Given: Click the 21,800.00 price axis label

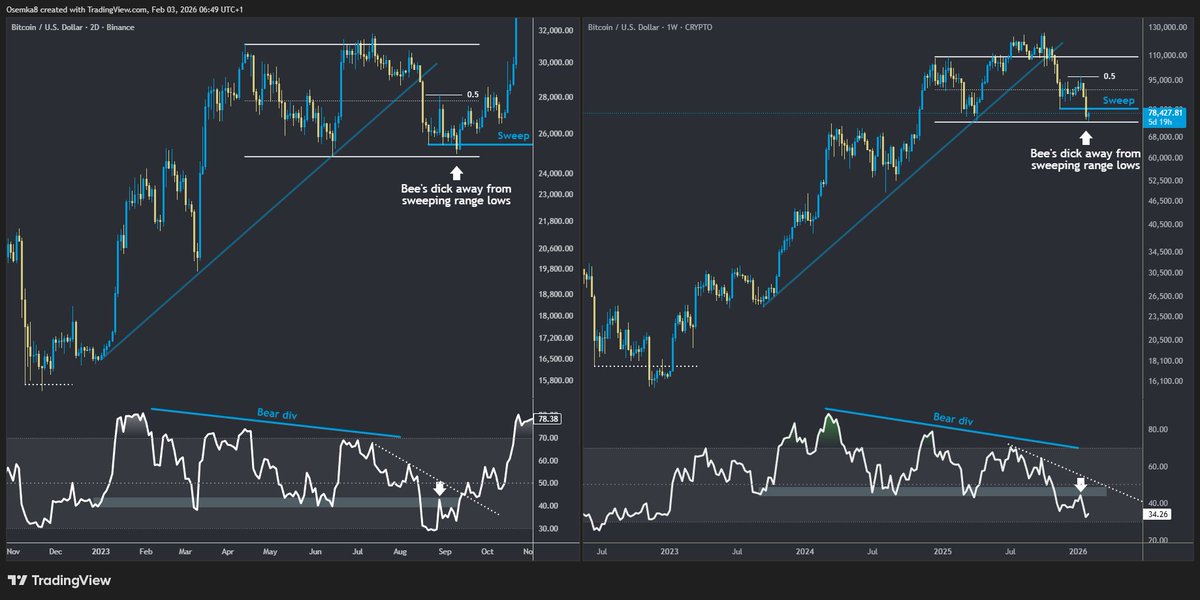Looking at the screenshot, I should point(553,222).
